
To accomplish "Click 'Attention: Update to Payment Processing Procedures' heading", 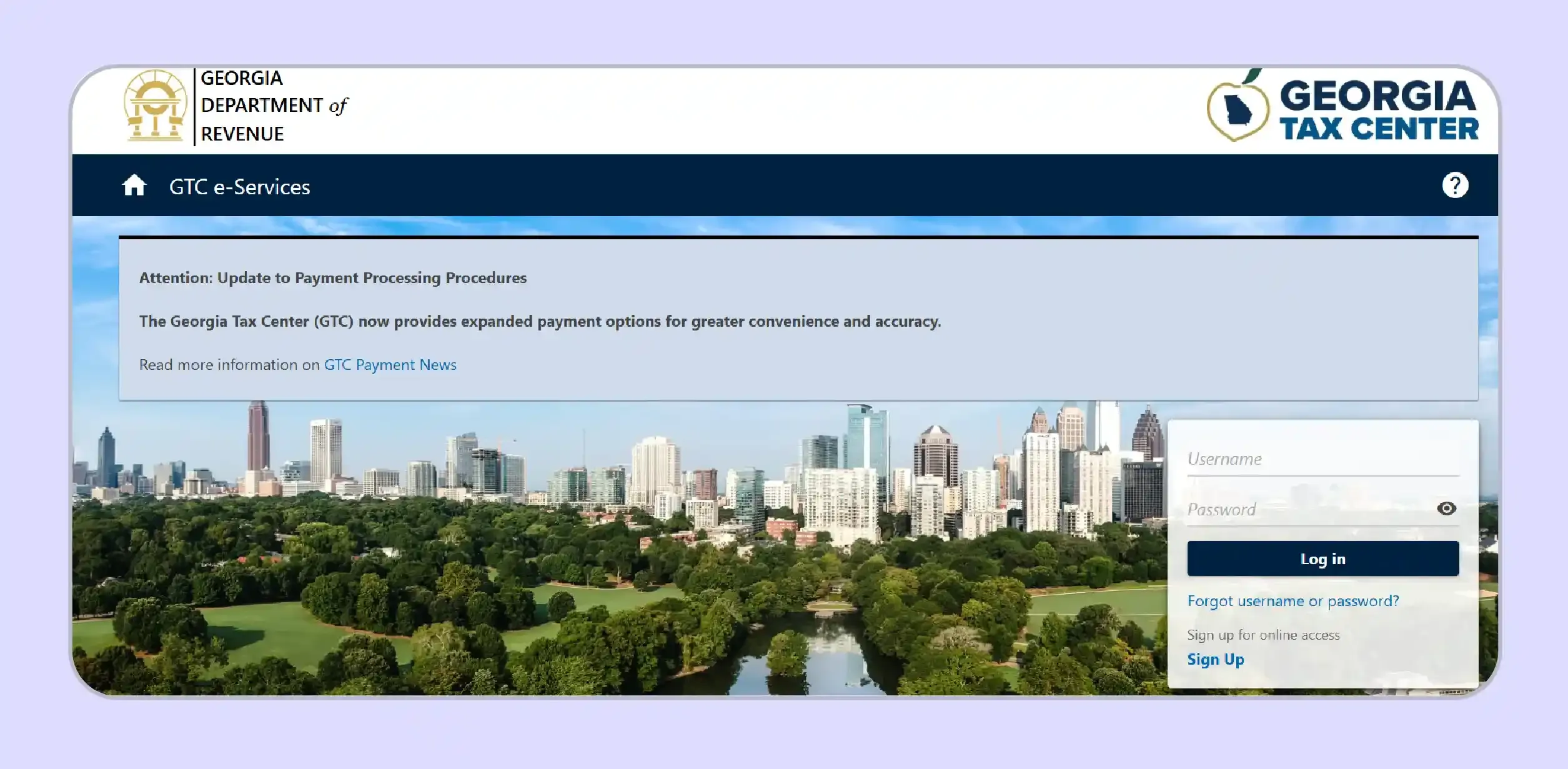I will 333,278.
